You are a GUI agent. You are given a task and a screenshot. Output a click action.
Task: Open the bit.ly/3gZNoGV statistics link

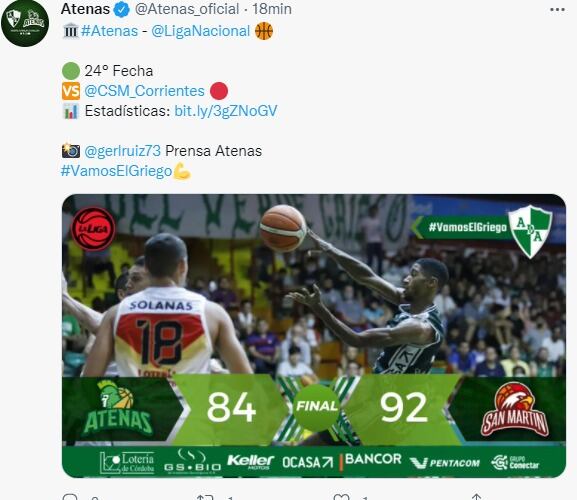pos(226,111)
